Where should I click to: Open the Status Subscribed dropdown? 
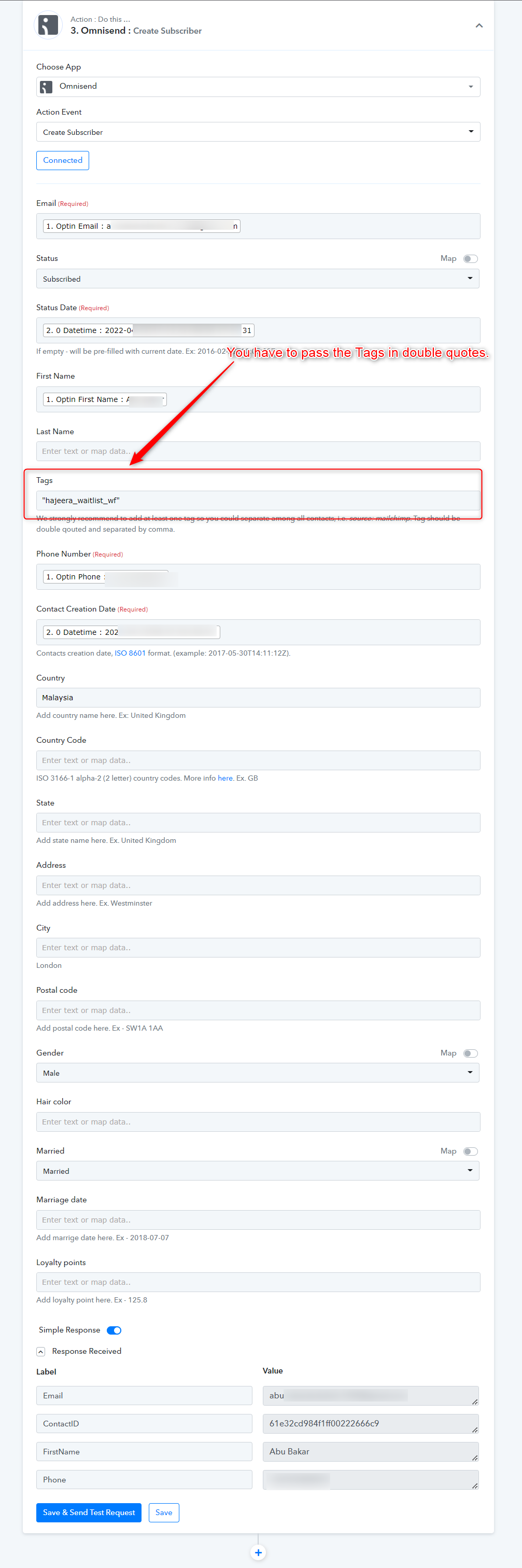tap(258, 279)
